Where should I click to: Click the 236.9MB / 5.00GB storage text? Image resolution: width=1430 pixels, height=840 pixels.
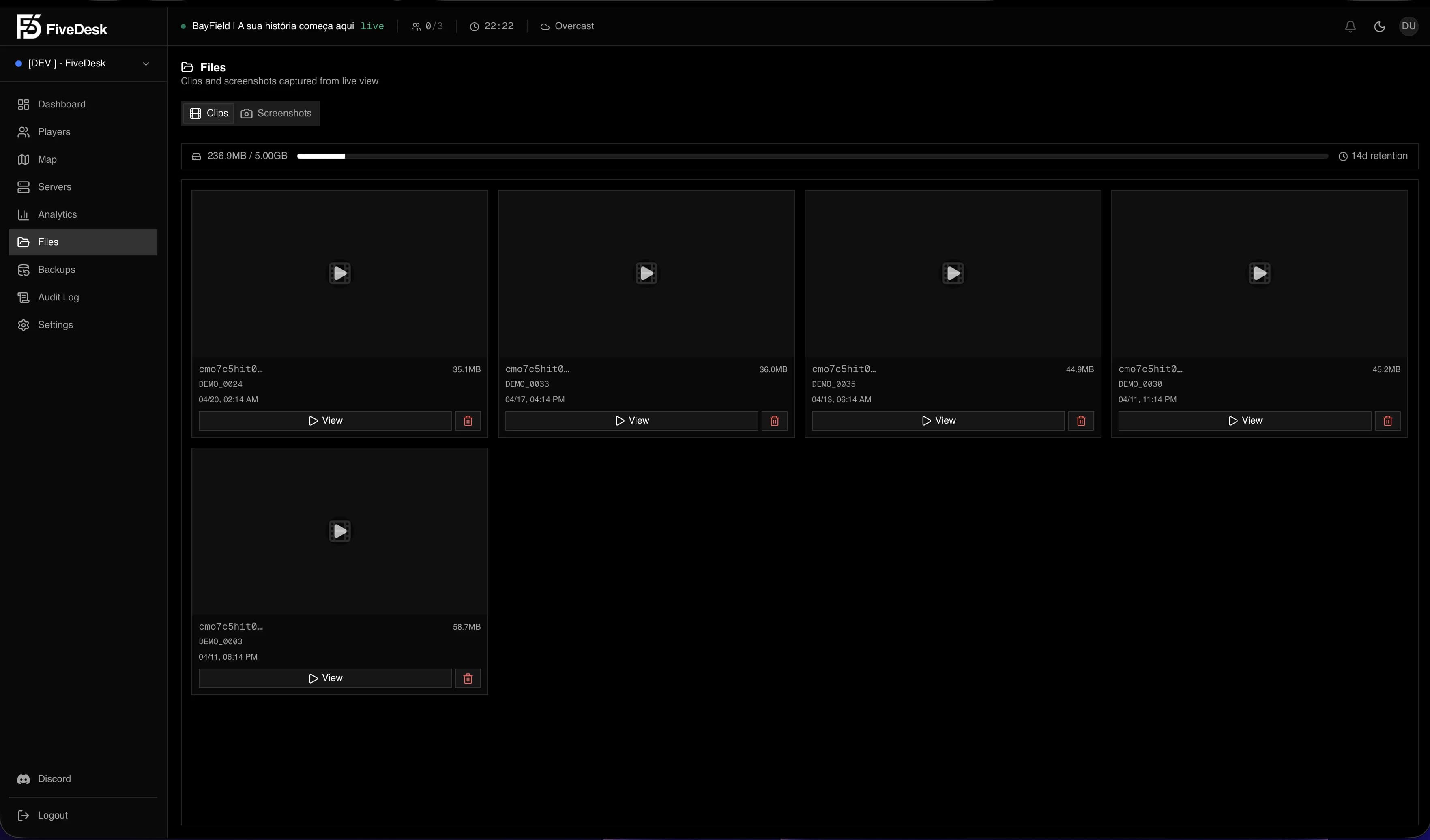pos(247,156)
